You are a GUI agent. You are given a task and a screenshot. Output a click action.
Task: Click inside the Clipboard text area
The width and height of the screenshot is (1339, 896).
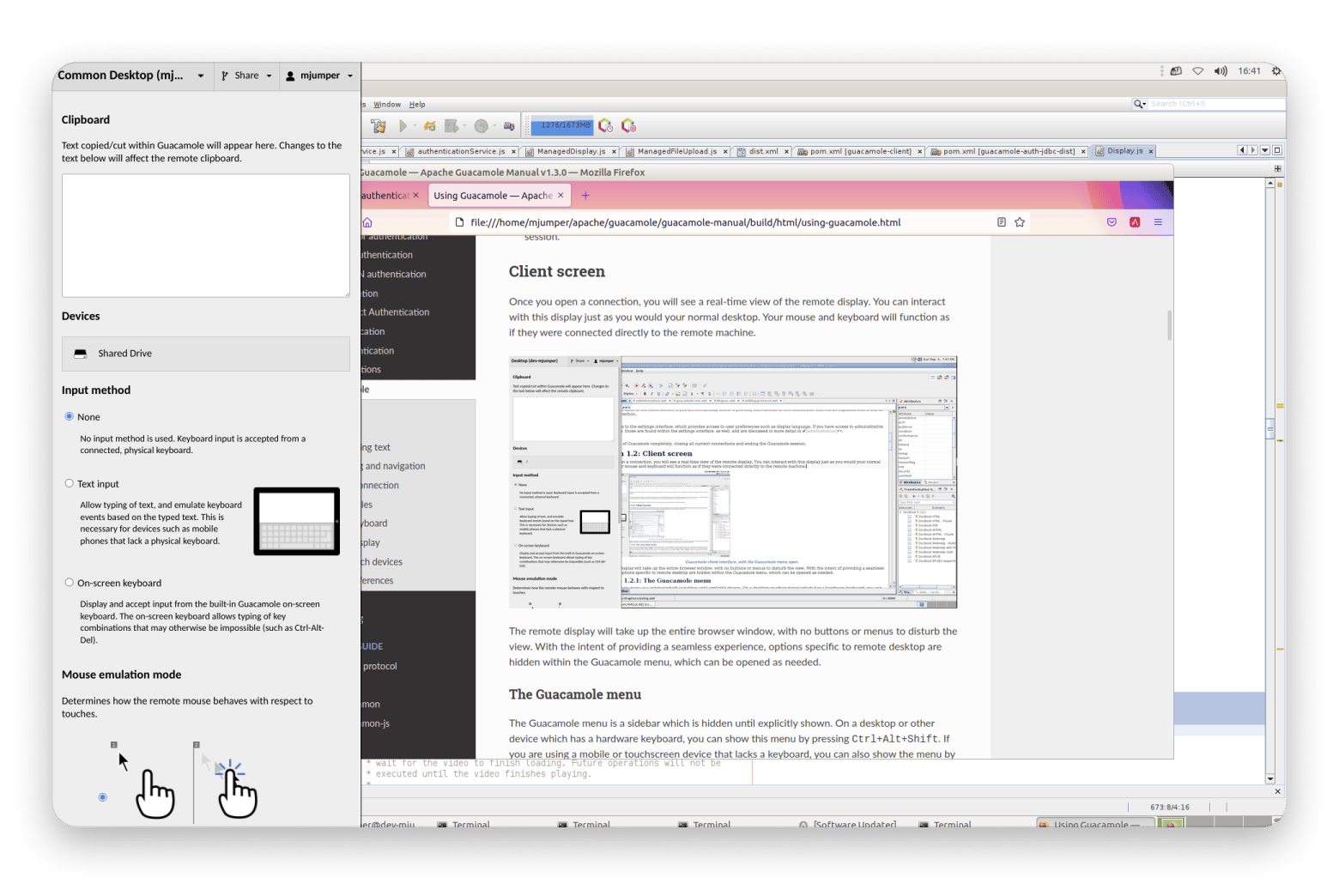(x=206, y=235)
